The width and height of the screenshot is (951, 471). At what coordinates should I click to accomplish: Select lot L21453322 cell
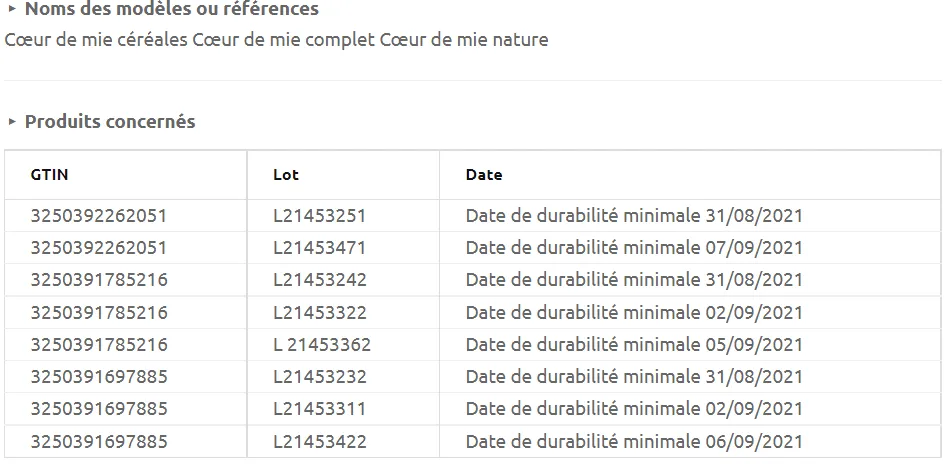pyautogui.click(x=320, y=313)
